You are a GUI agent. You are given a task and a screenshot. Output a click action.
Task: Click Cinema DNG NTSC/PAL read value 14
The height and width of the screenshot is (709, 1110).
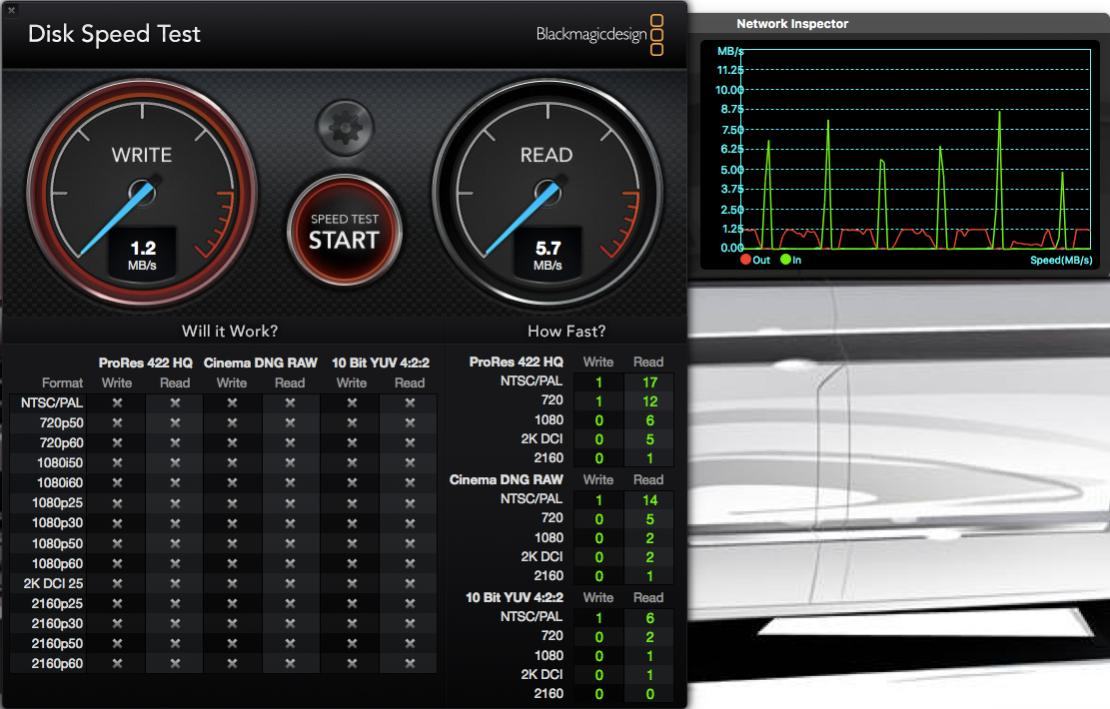tap(650, 500)
